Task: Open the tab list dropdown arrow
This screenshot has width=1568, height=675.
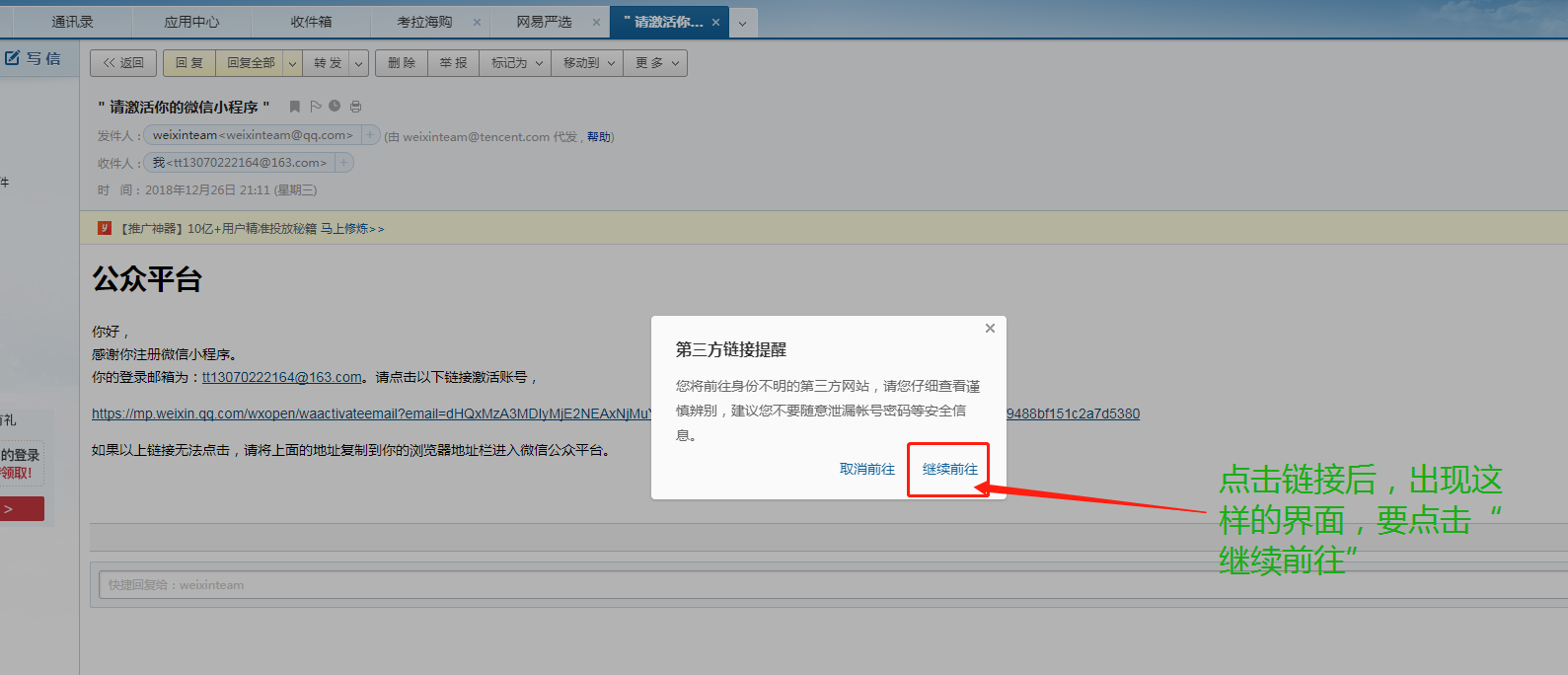Action: click(x=743, y=23)
